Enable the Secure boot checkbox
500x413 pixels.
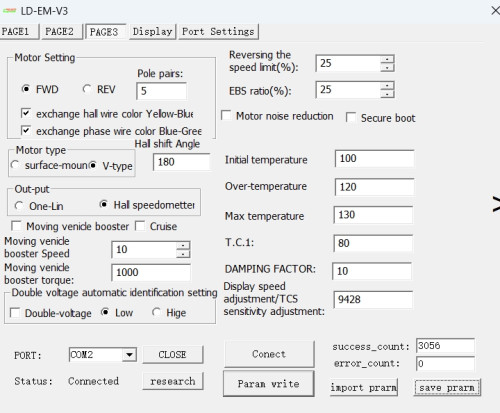pos(351,117)
